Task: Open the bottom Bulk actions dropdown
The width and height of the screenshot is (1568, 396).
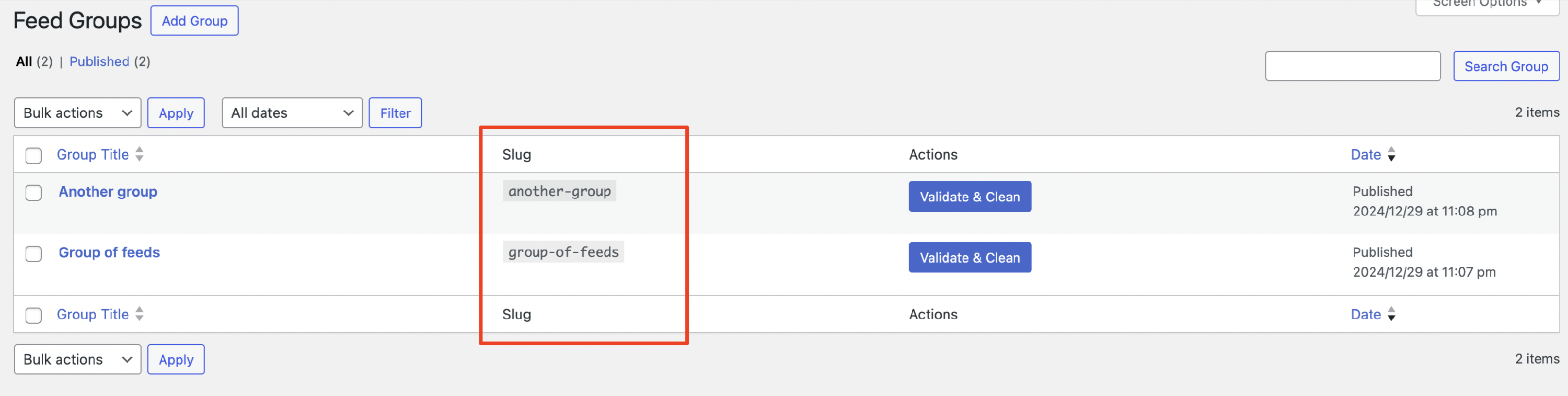Action: 77,359
